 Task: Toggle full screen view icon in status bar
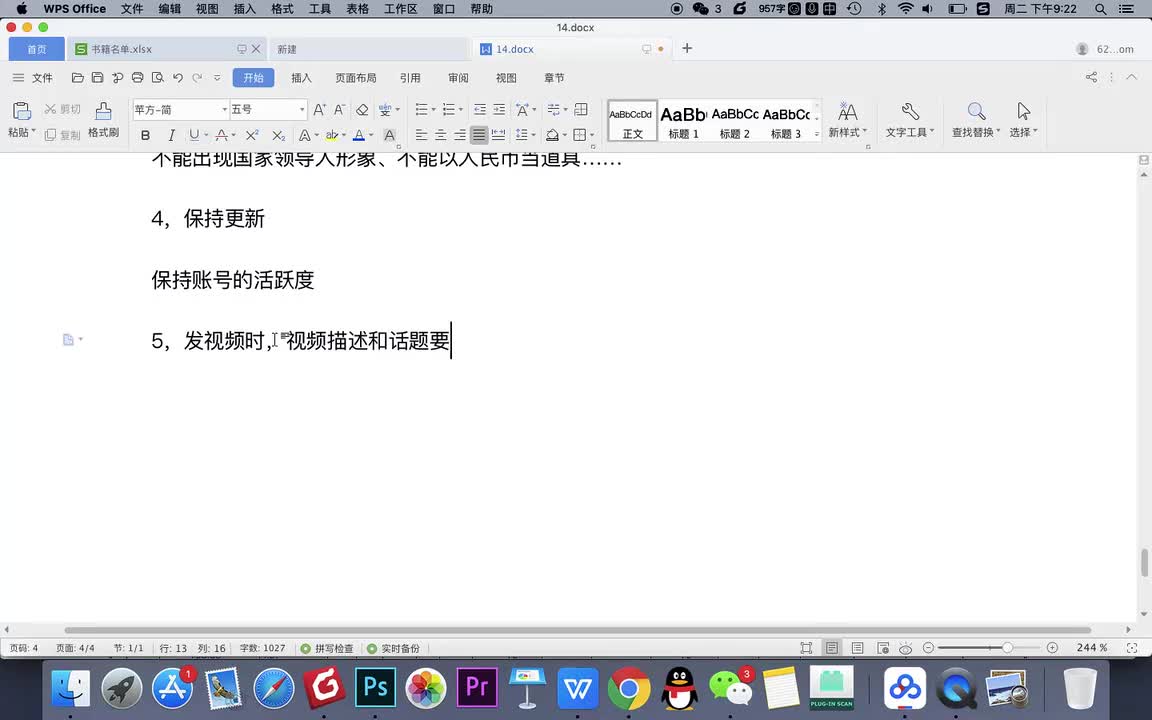click(x=806, y=648)
